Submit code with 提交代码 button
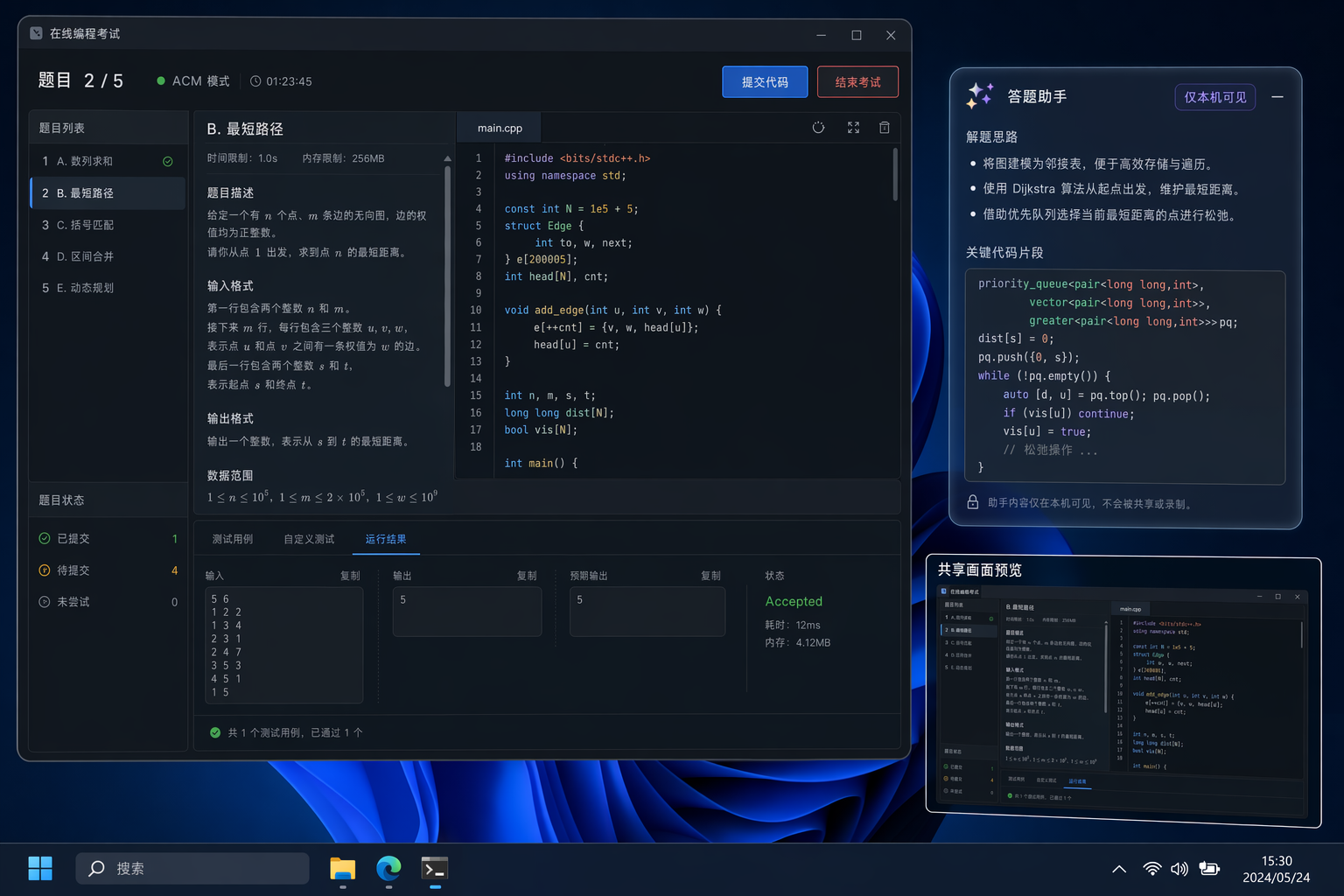This screenshot has width=1344, height=896. point(765,81)
